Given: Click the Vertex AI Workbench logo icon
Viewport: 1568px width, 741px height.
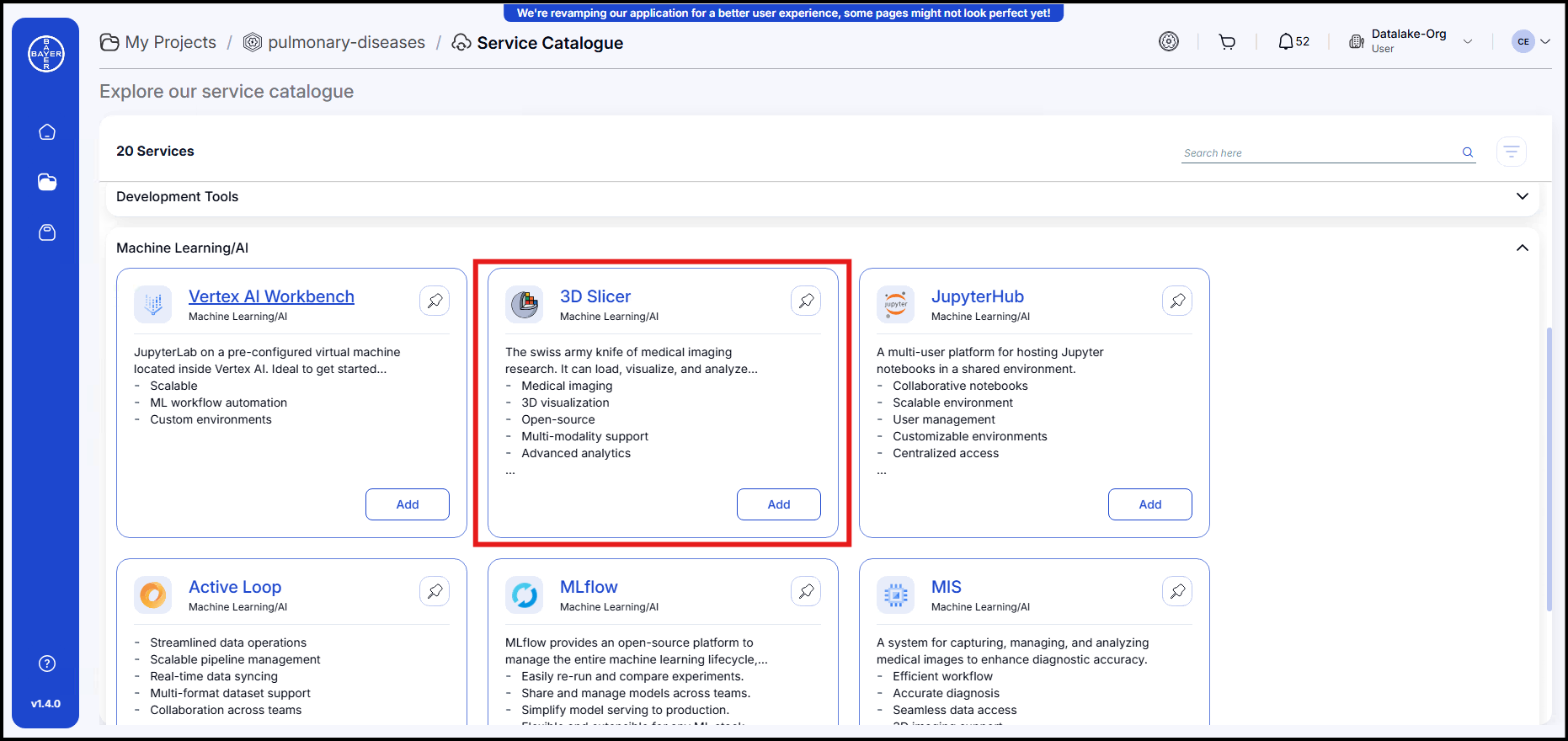Looking at the screenshot, I should coord(153,304).
